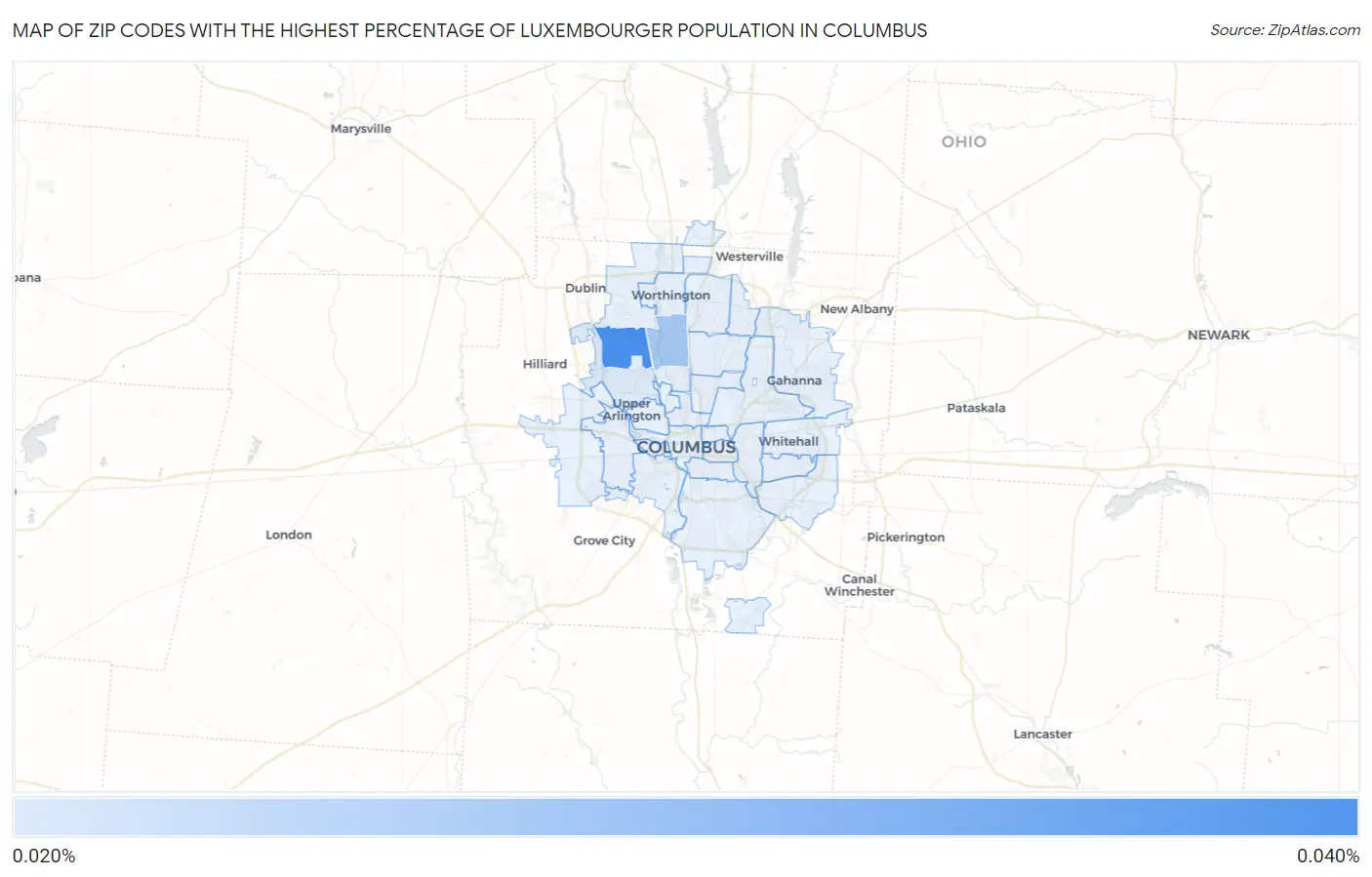Screen dimensions: 1372x877
Task: Click the Westerville label on map
Action: 749,257
